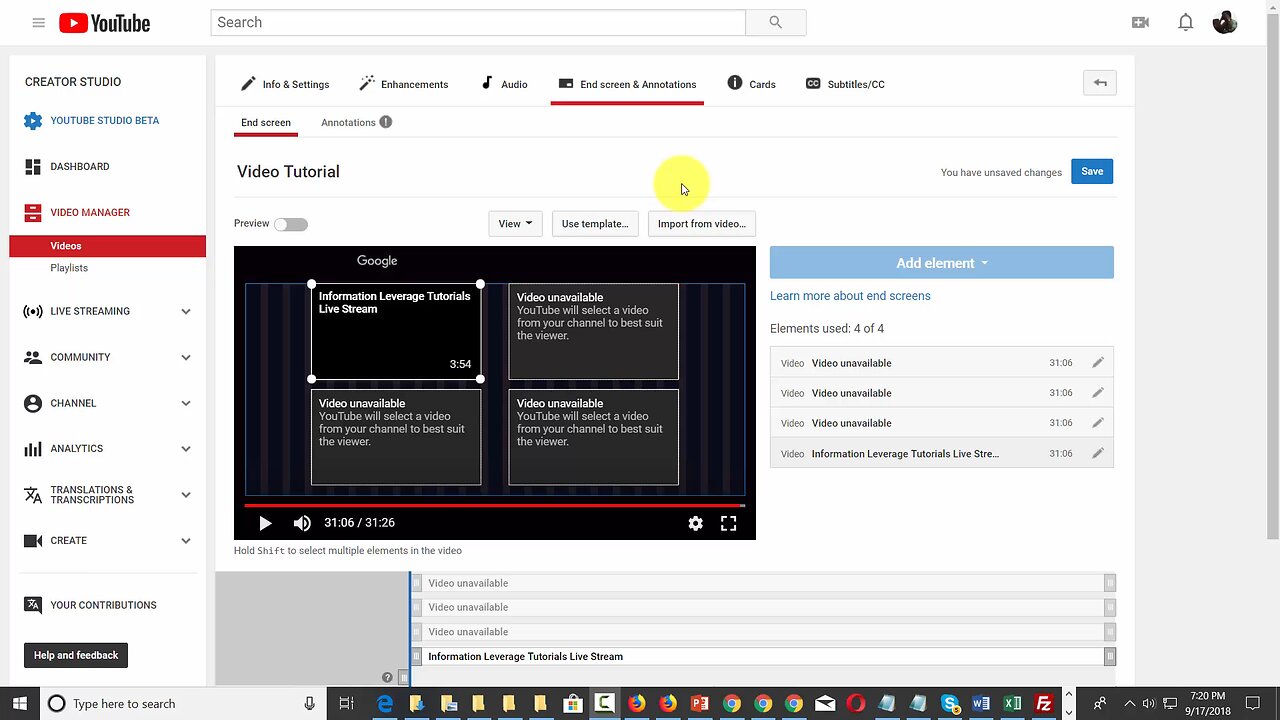Open the View dropdown

pos(515,224)
